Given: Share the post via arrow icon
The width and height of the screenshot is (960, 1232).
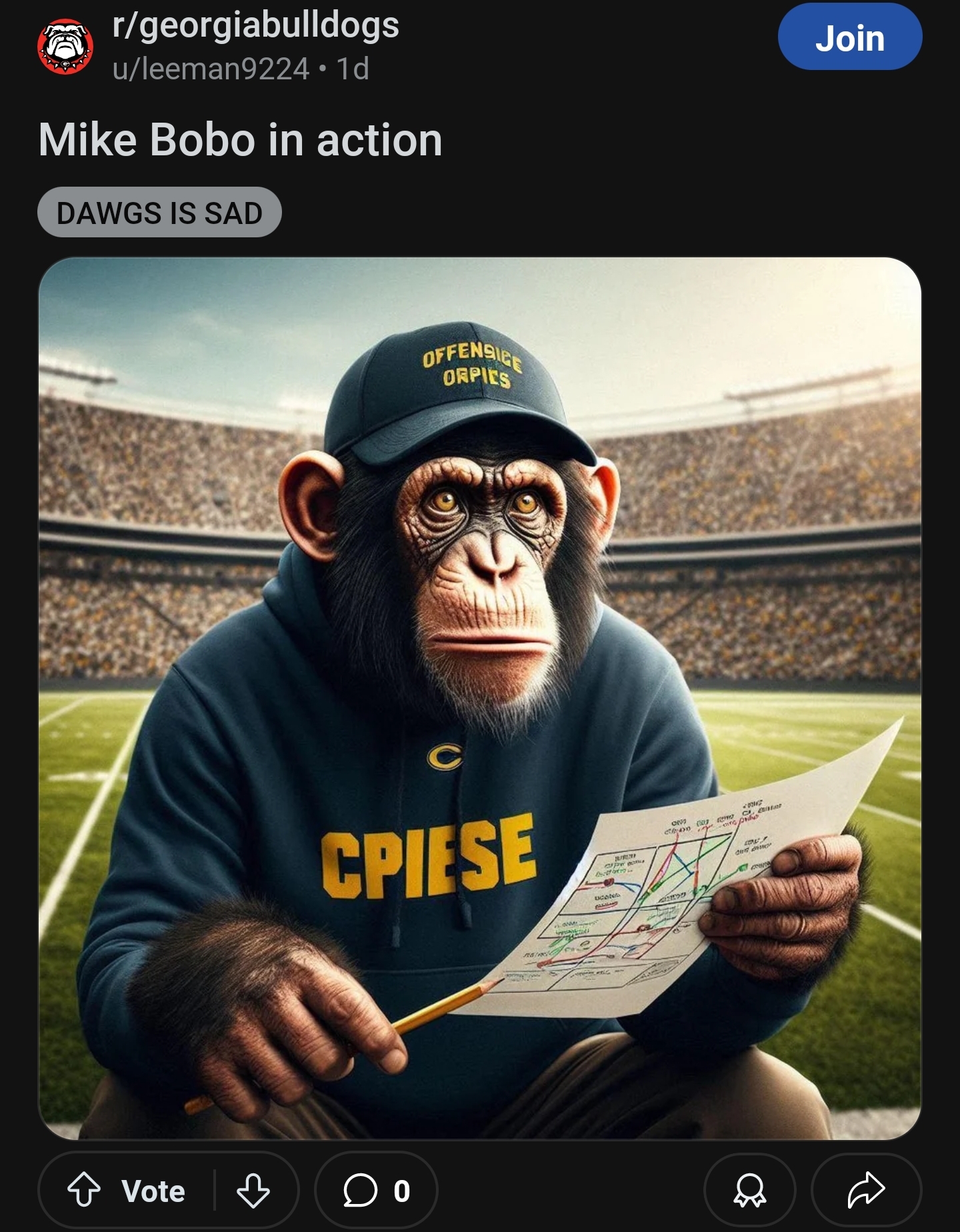Looking at the screenshot, I should [x=866, y=1191].
